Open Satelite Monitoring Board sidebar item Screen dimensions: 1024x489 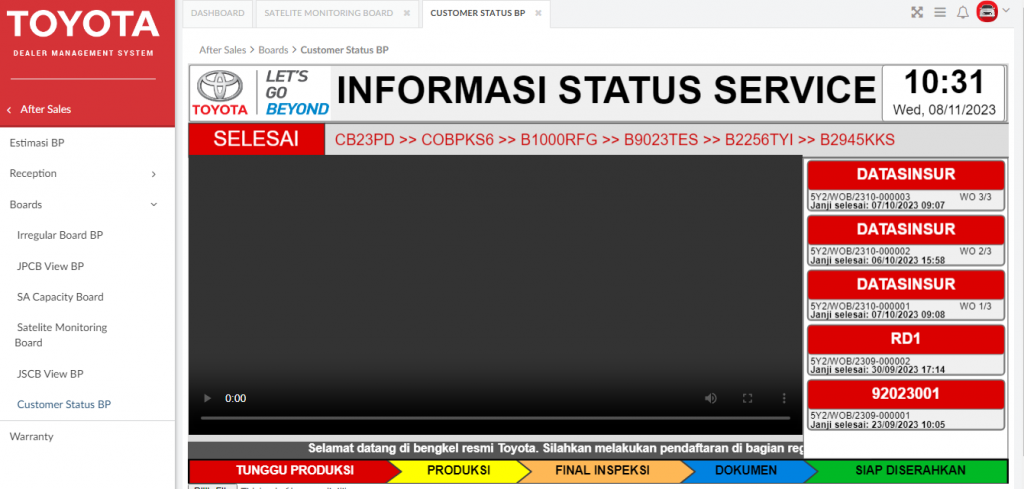(x=61, y=335)
